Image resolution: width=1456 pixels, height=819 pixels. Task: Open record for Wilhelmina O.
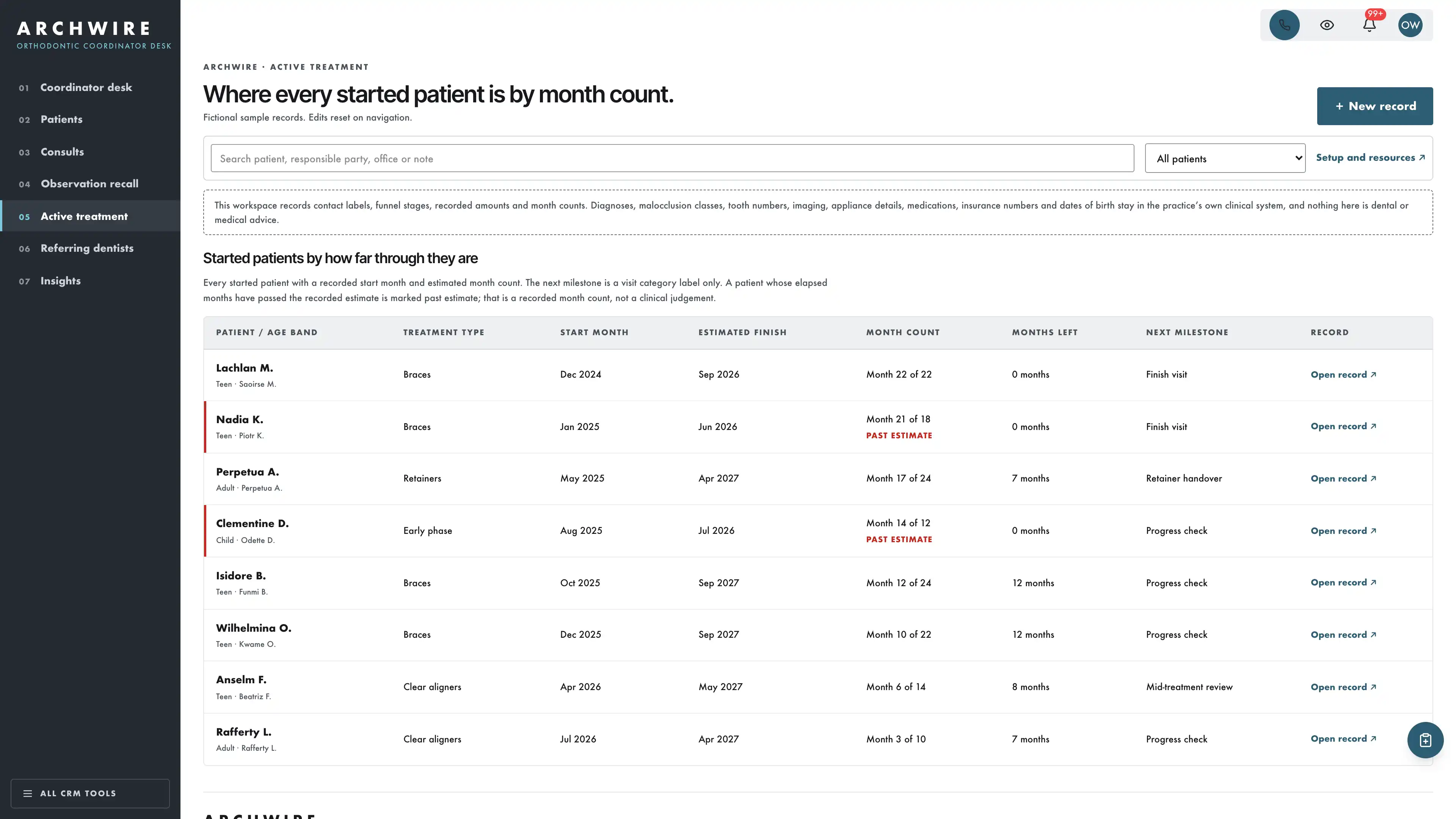click(x=1343, y=635)
